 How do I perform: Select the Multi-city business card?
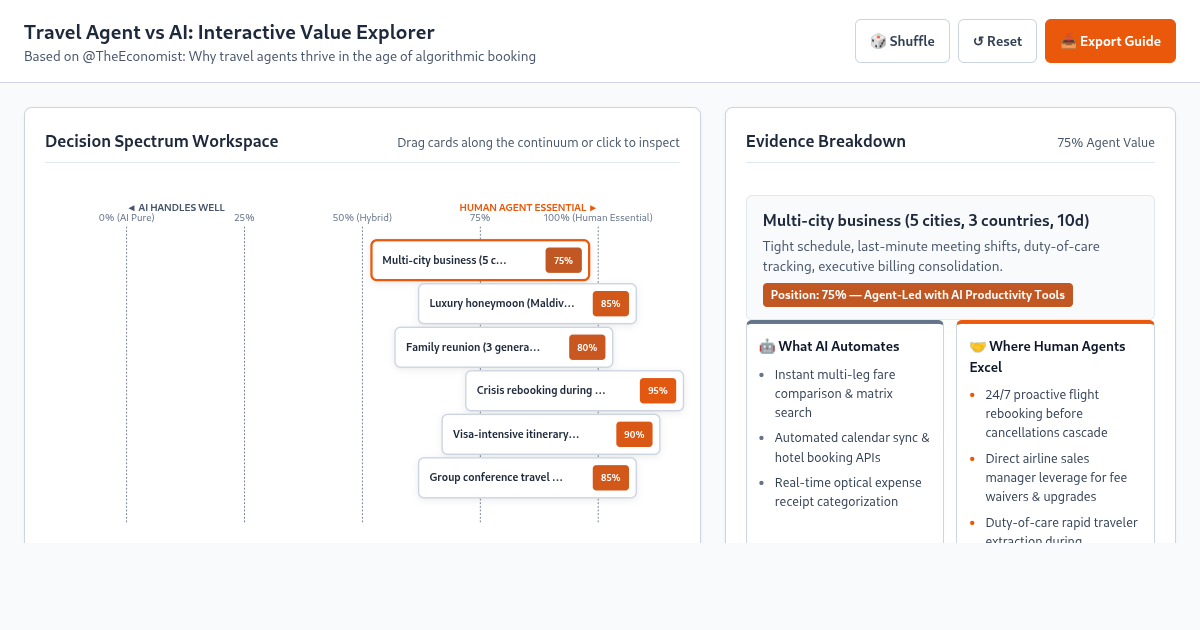coord(480,260)
